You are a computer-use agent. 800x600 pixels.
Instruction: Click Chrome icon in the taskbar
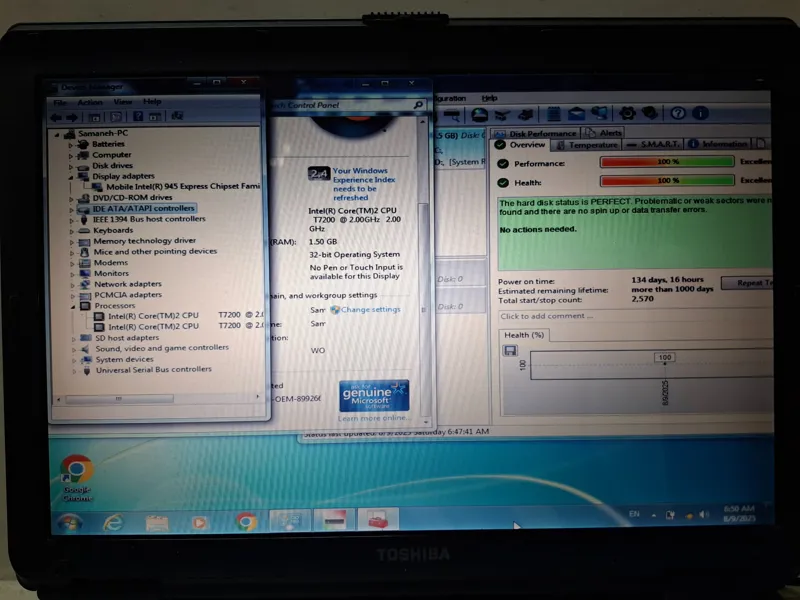[x=246, y=522]
